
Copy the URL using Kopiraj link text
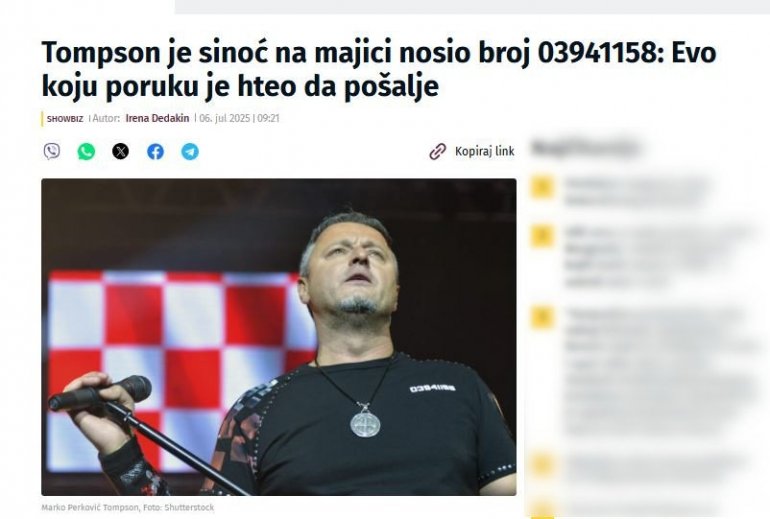(485, 151)
